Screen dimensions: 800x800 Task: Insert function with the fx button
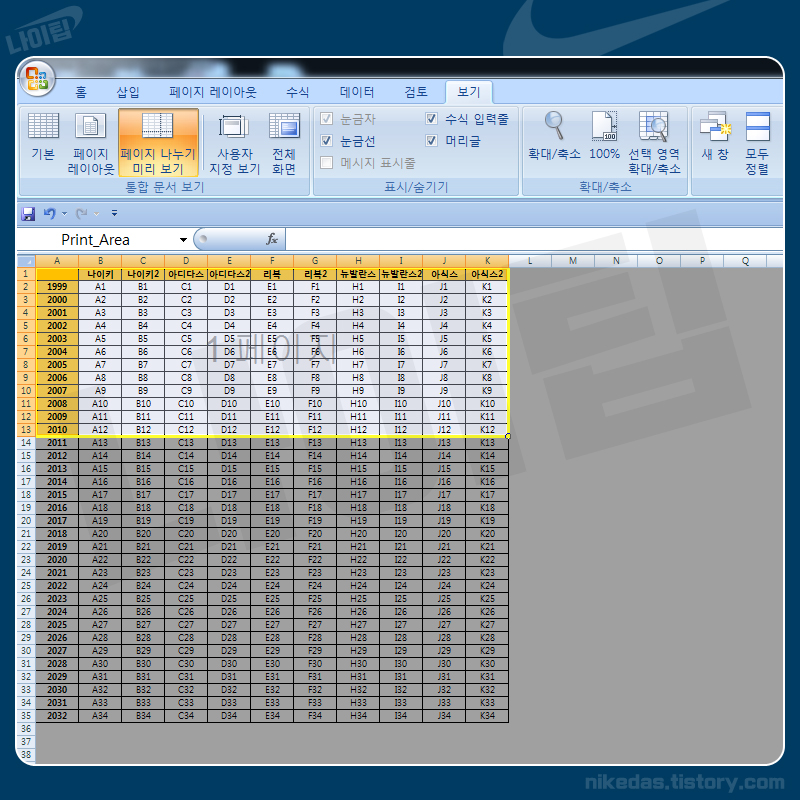click(x=272, y=239)
